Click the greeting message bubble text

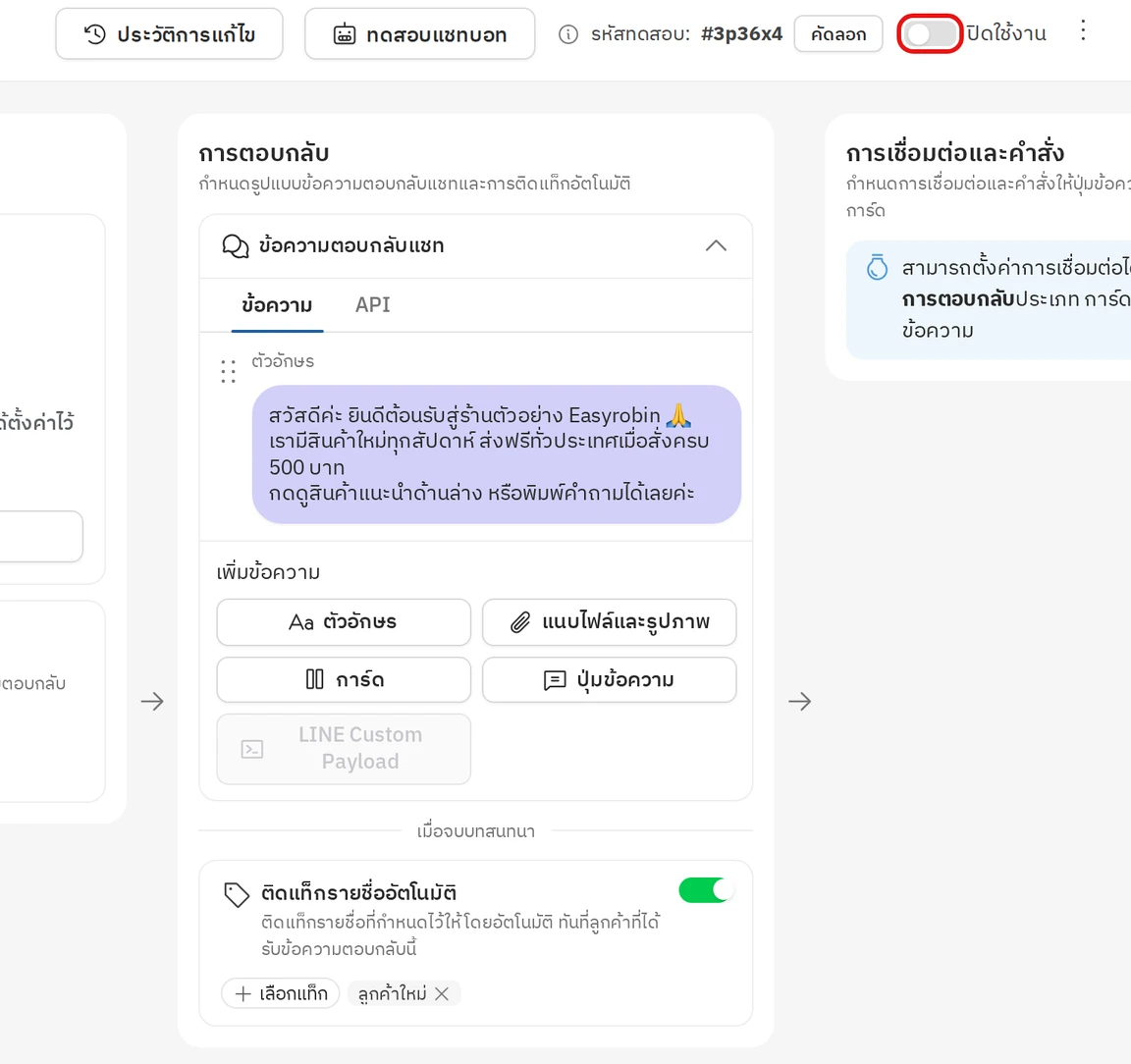[496, 453]
